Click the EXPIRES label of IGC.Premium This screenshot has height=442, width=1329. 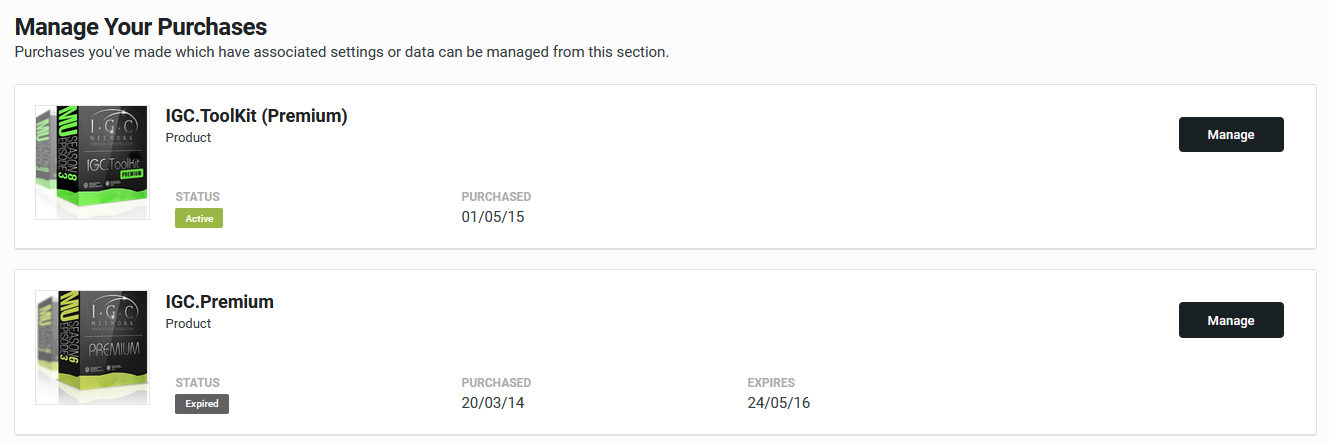[x=771, y=383]
